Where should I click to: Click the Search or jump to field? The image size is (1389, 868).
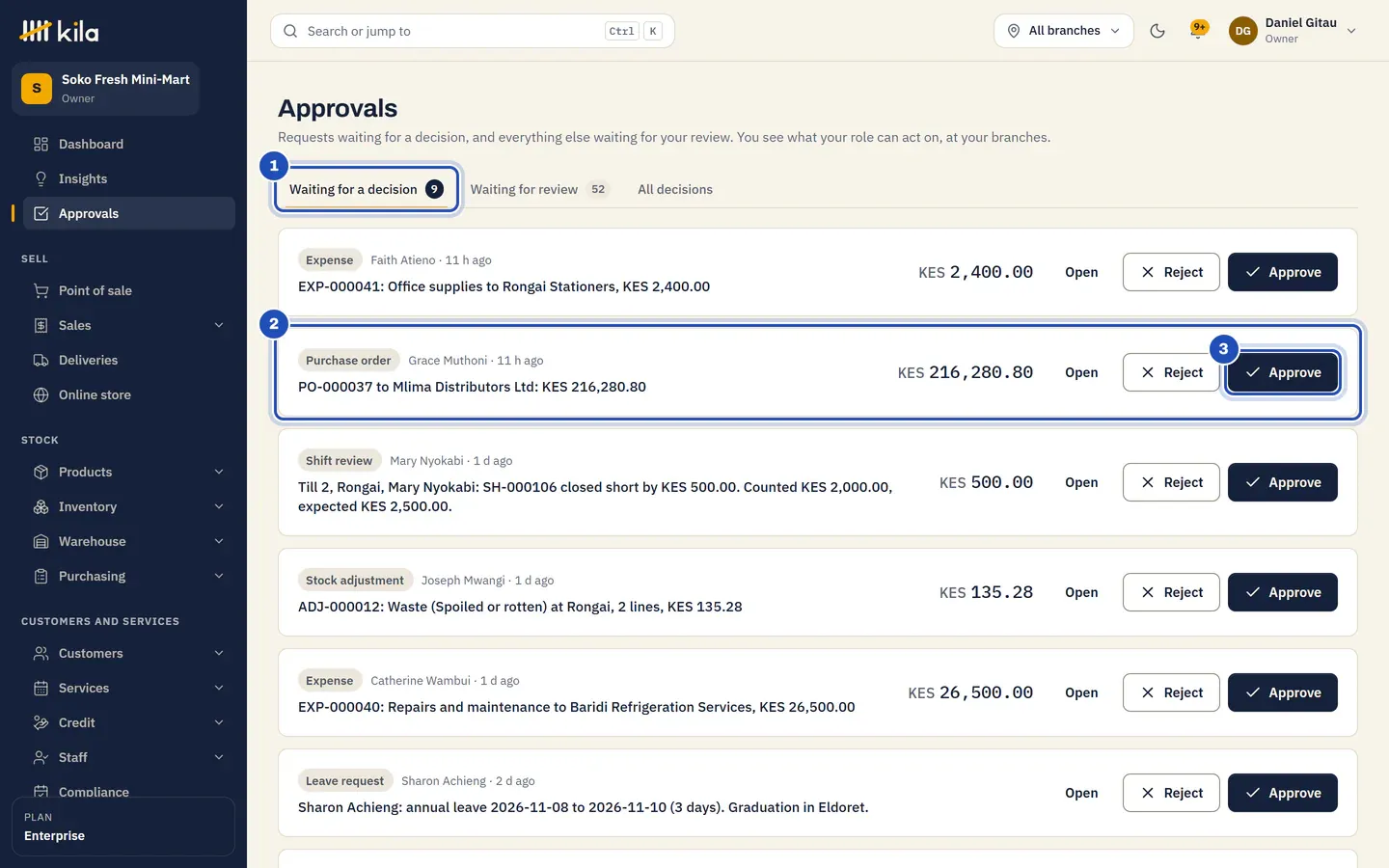[473, 31]
